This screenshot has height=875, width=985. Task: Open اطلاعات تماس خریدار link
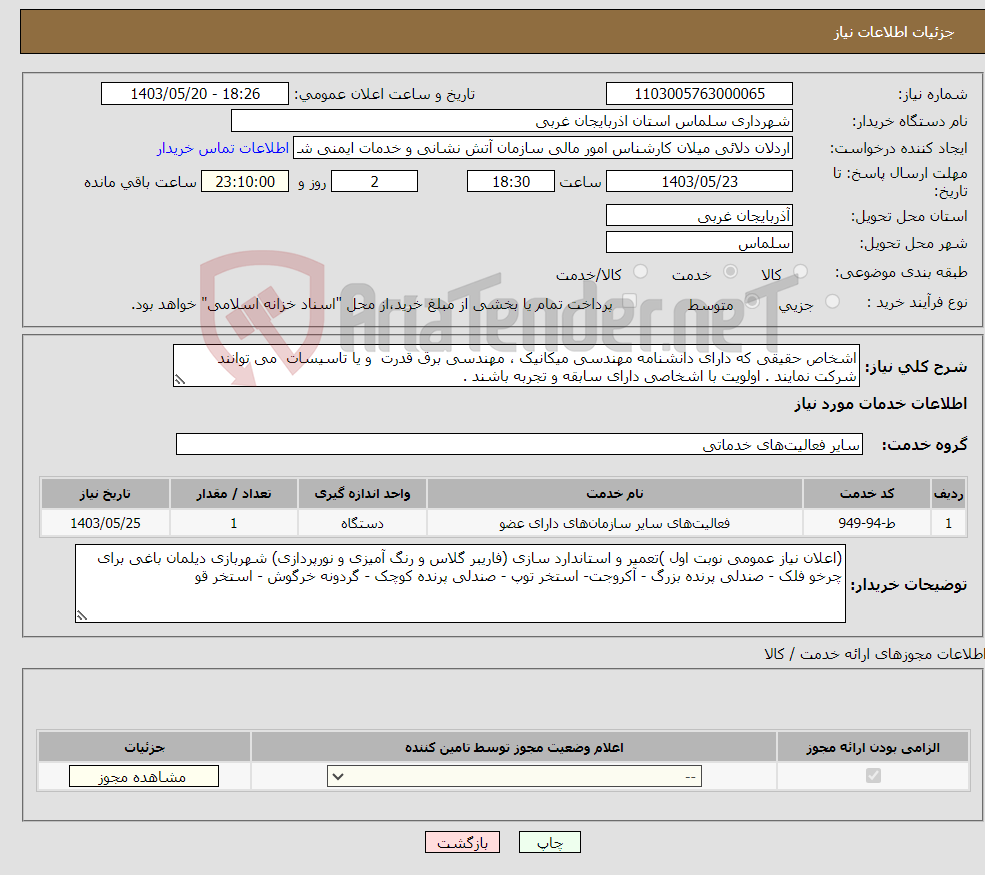tap(222, 148)
